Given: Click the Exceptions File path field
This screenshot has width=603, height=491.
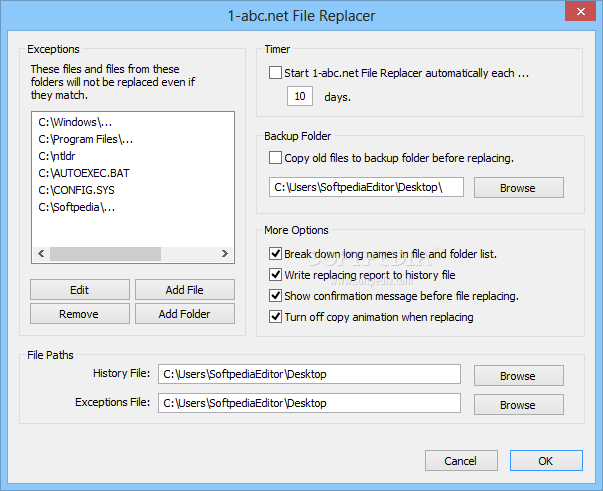Looking at the screenshot, I should click(309, 403).
